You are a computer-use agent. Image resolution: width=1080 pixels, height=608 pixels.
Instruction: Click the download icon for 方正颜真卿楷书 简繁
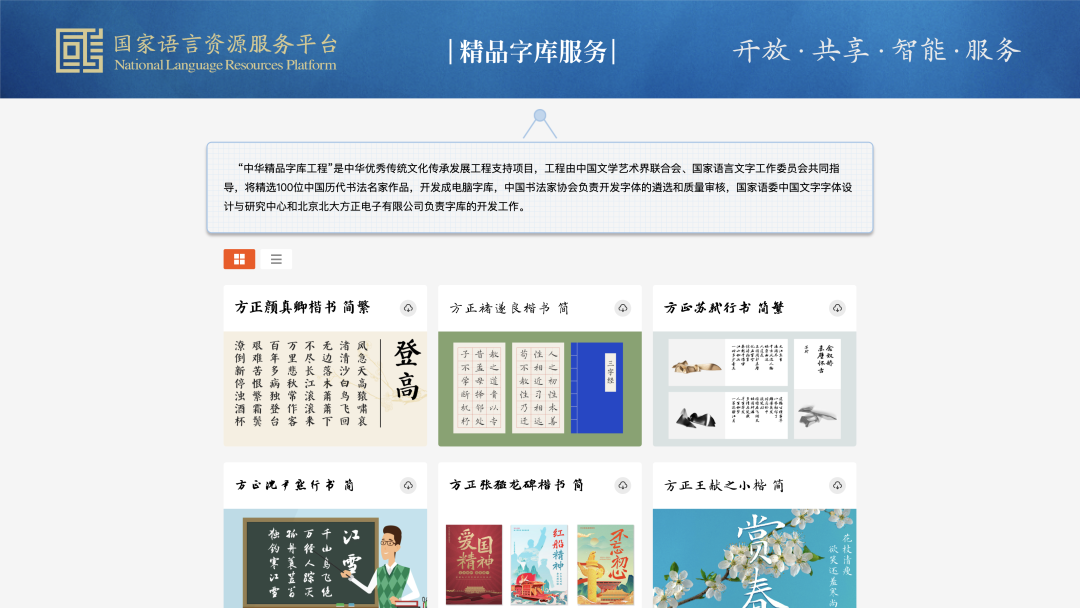pyautogui.click(x=408, y=308)
